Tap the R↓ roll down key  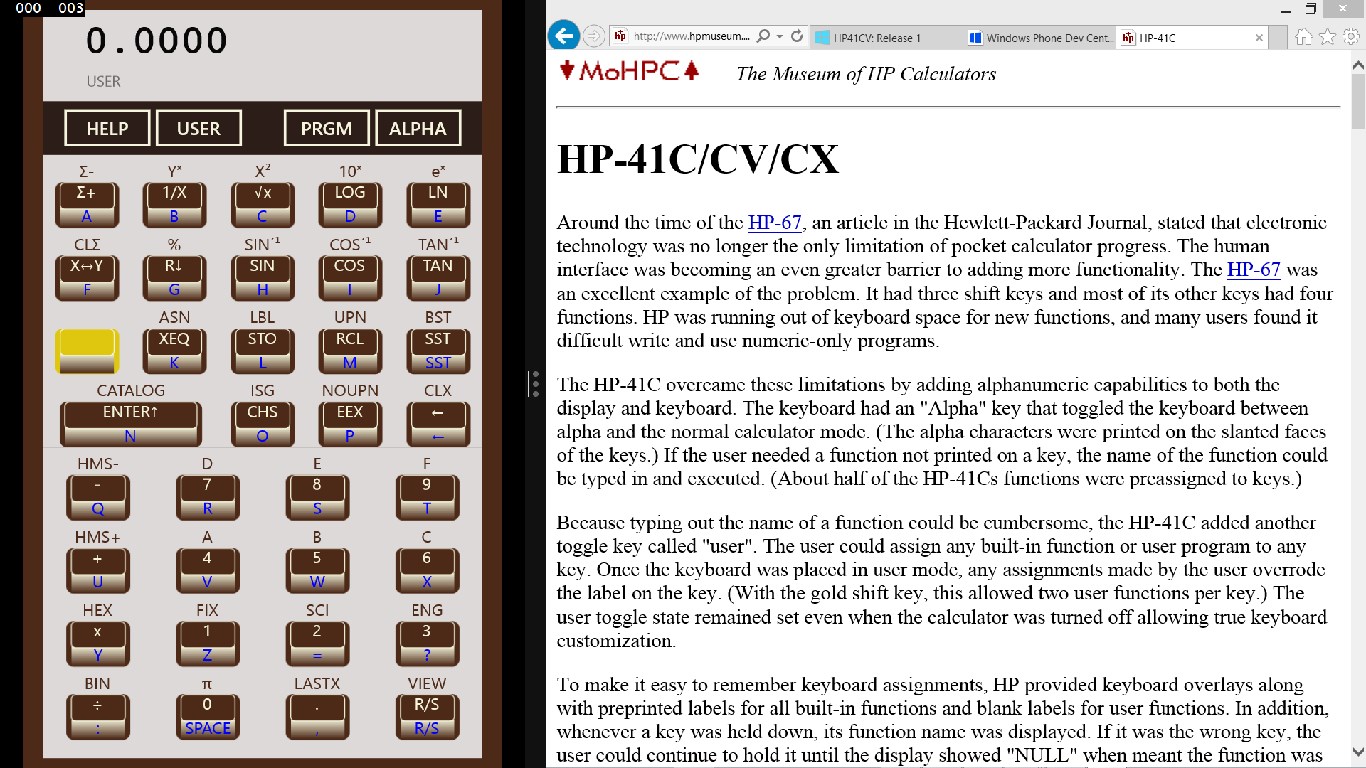point(174,277)
